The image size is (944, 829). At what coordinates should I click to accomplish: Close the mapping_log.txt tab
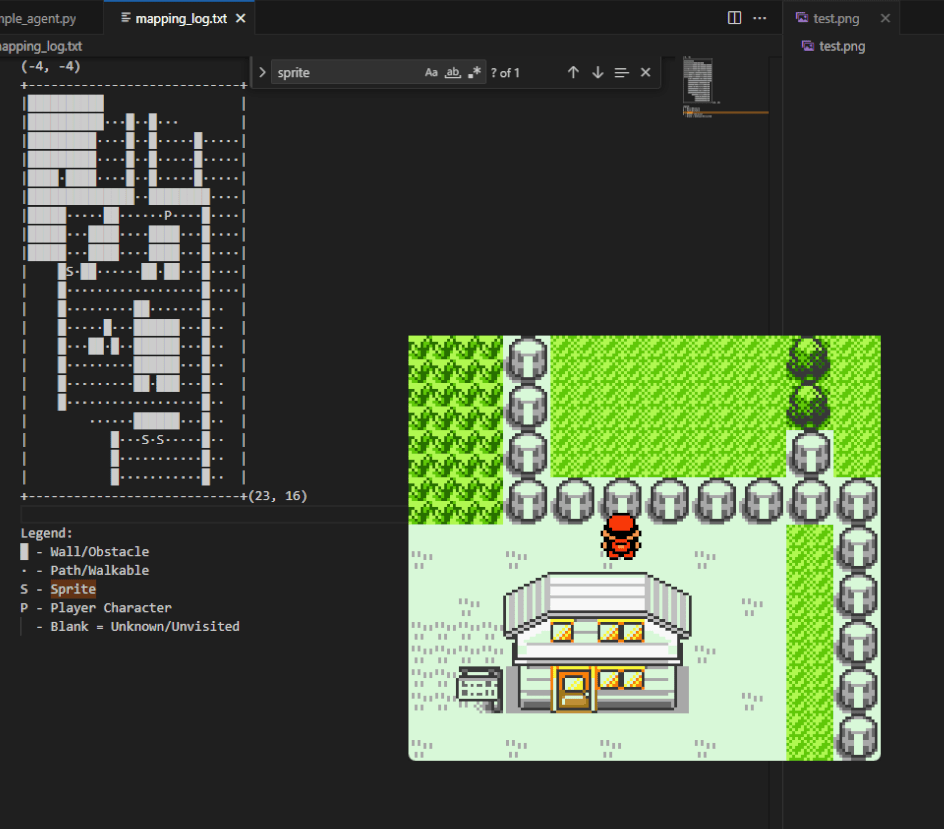click(x=240, y=19)
